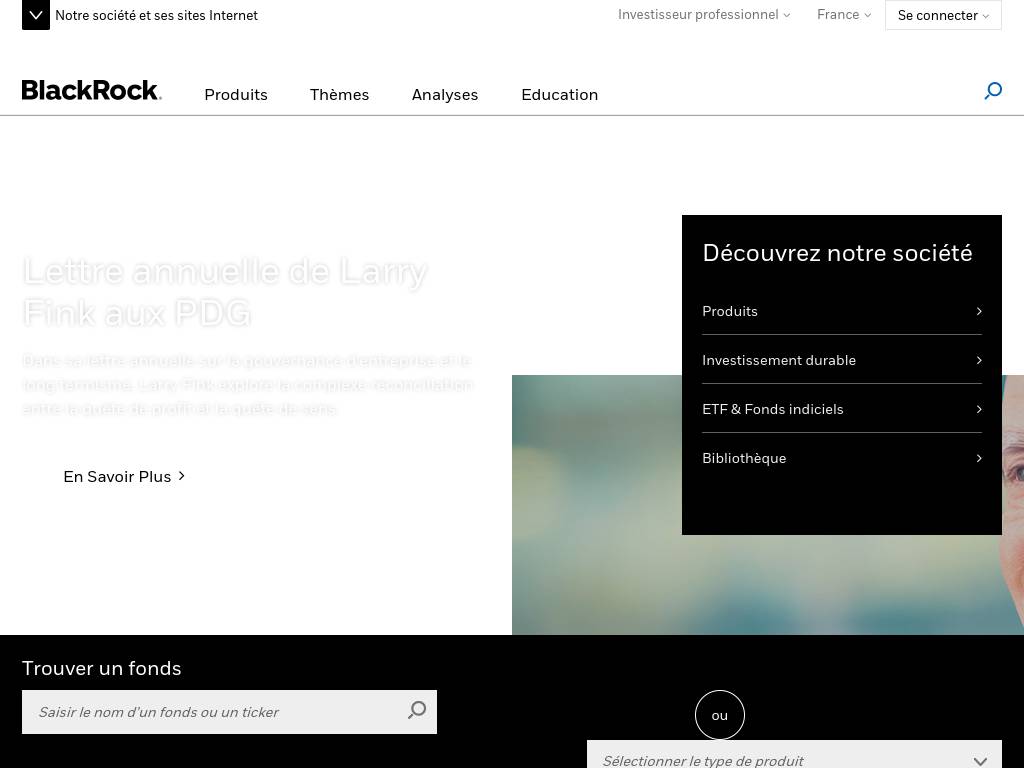The image size is (1024, 768).
Task: Click the chevron beside Bibliothèque
Action: point(979,458)
